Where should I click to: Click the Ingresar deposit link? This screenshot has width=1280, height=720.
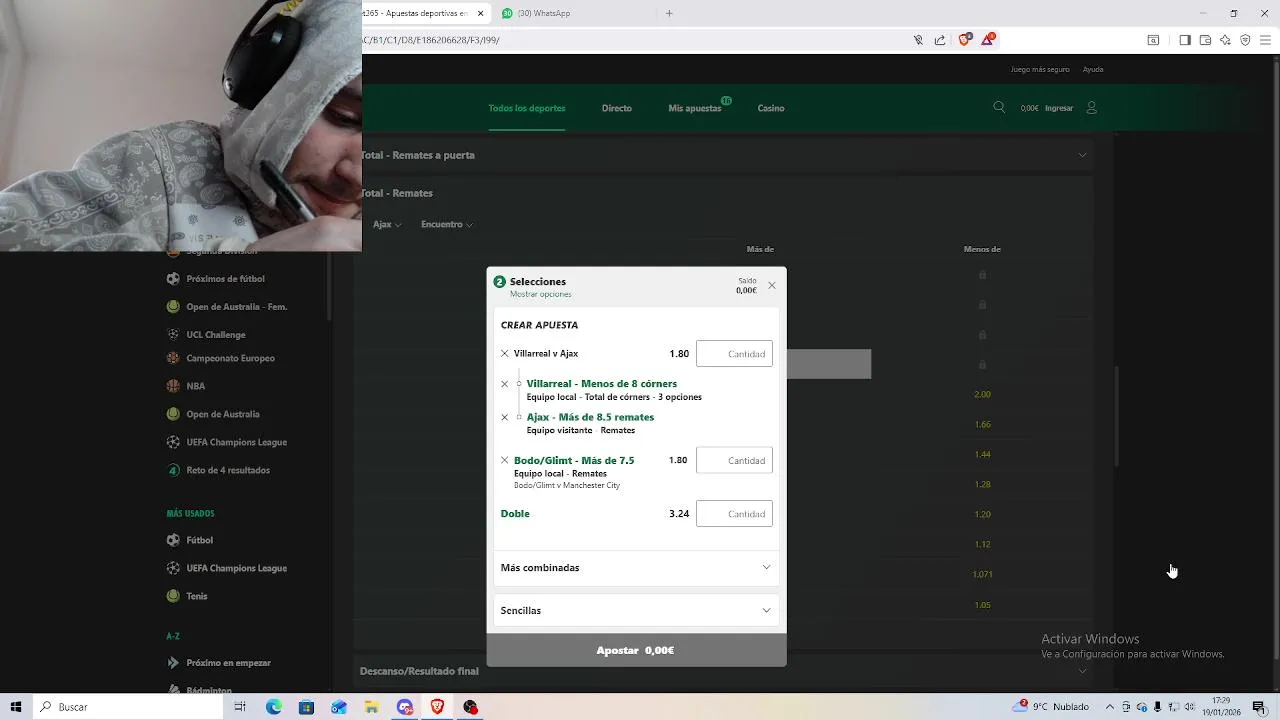point(1059,108)
